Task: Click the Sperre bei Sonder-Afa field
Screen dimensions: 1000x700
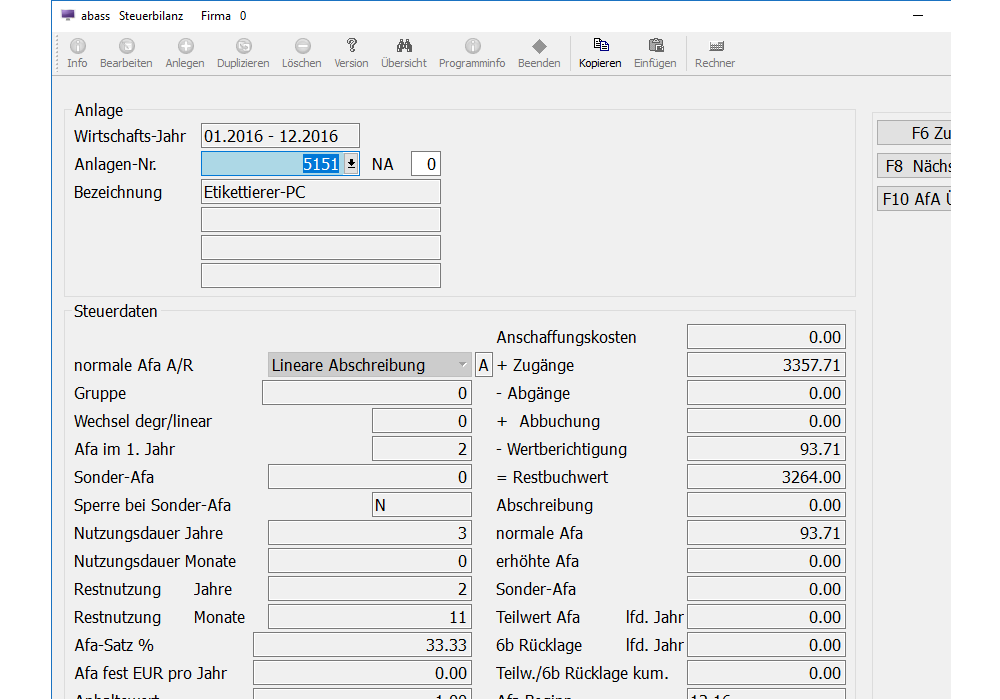Action: pyautogui.click(x=421, y=506)
